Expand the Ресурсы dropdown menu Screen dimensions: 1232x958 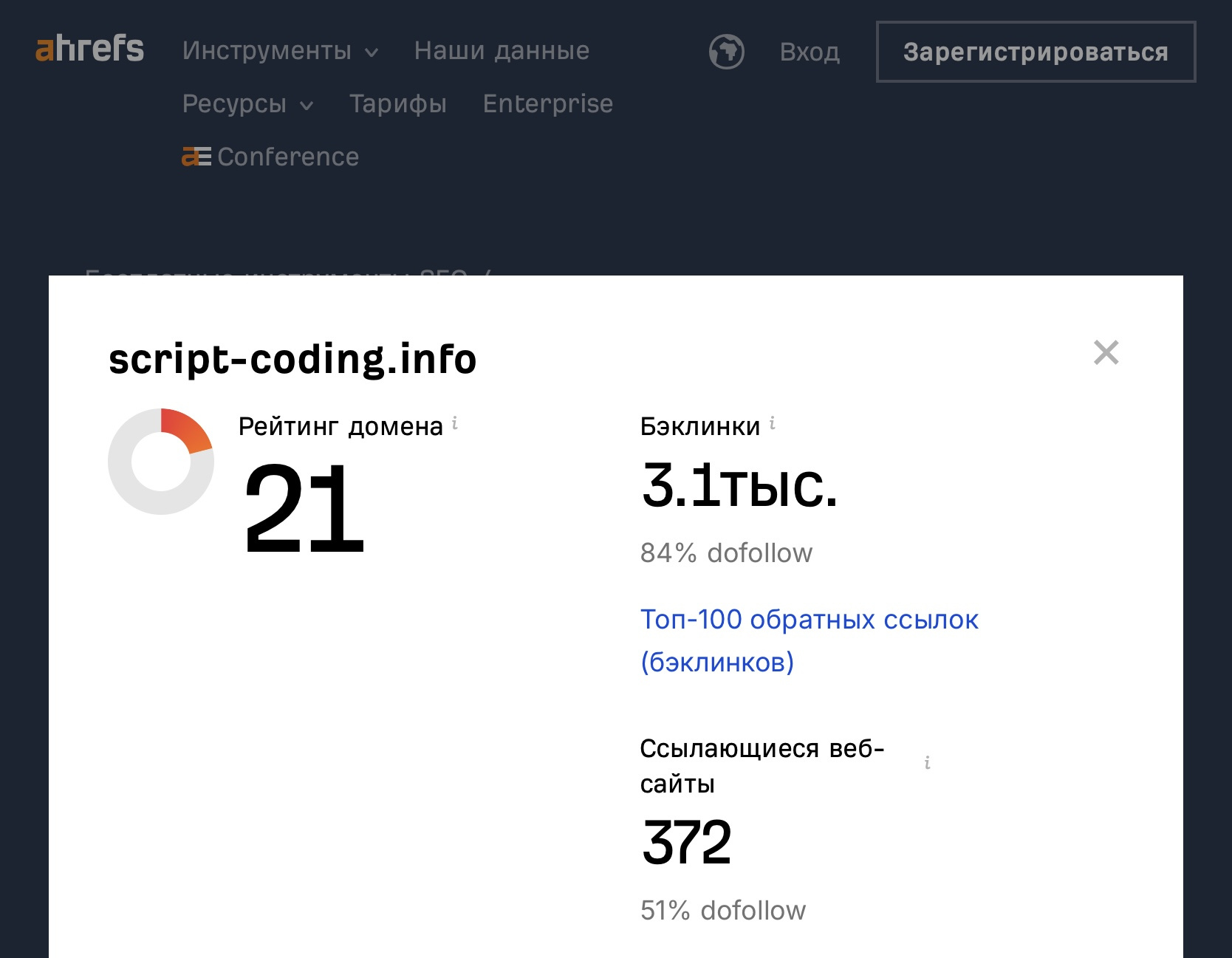coord(247,104)
